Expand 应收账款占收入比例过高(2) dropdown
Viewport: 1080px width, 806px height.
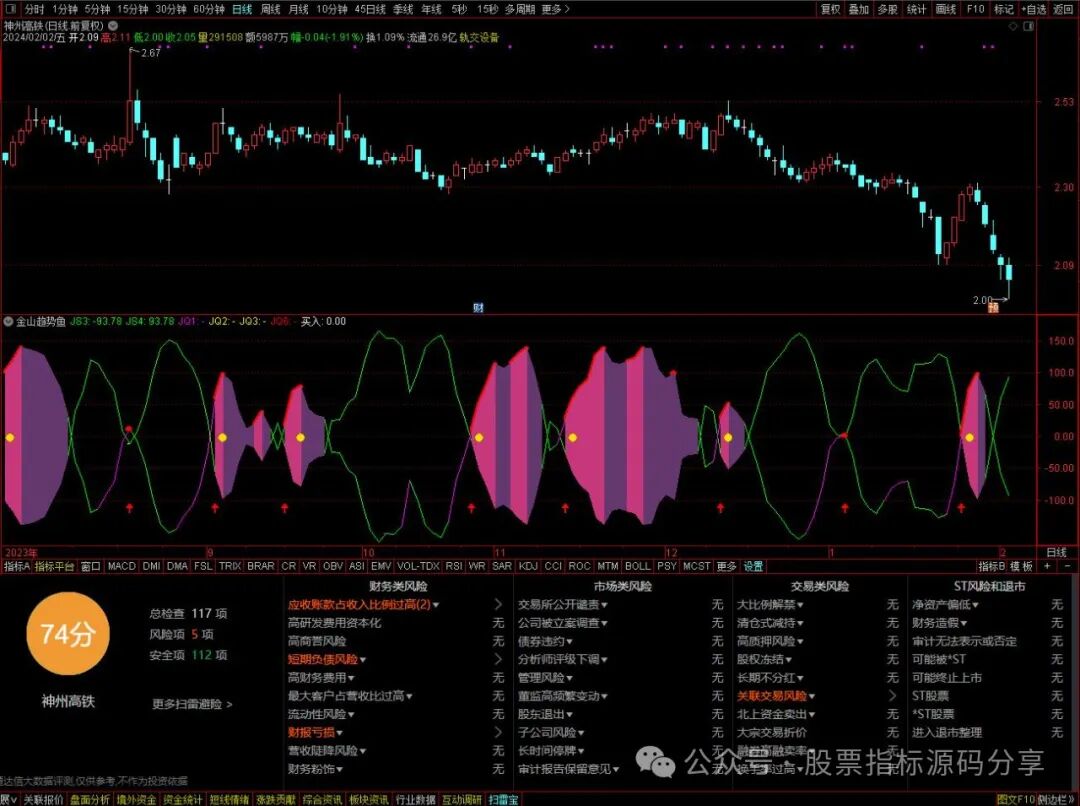436,605
